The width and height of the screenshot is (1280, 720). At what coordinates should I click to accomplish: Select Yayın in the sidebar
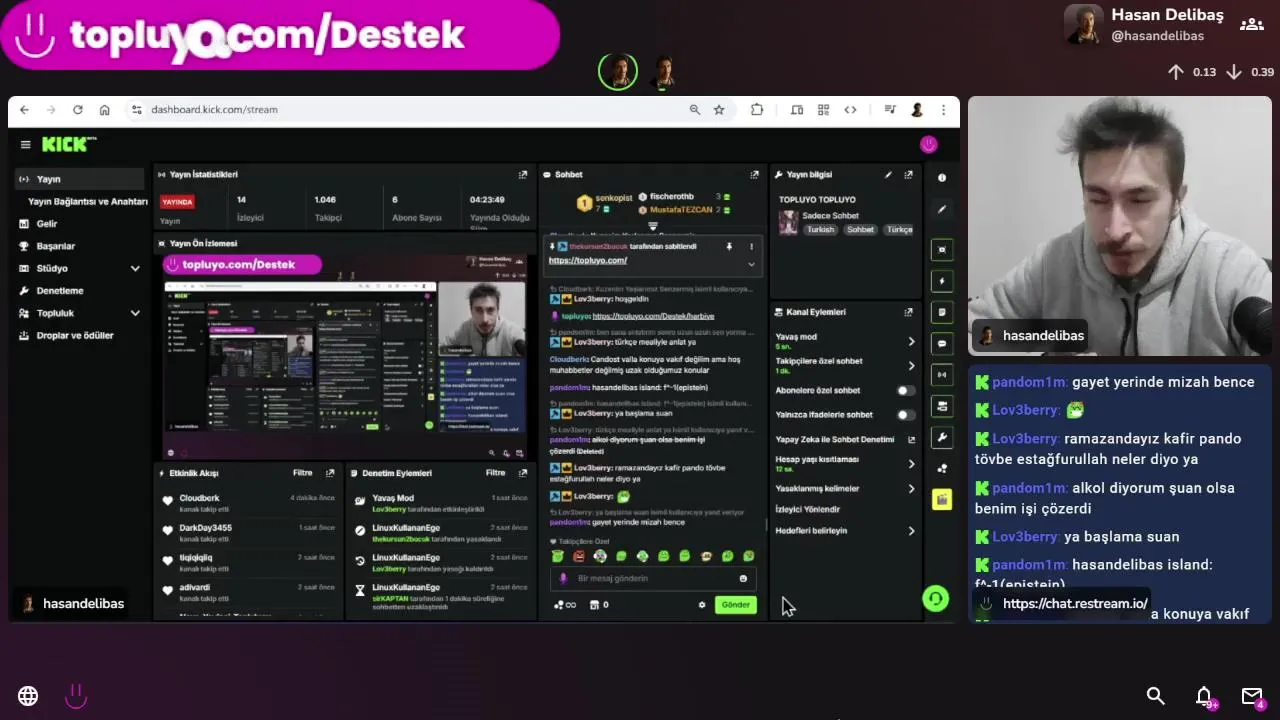click(x=79, y=179)
